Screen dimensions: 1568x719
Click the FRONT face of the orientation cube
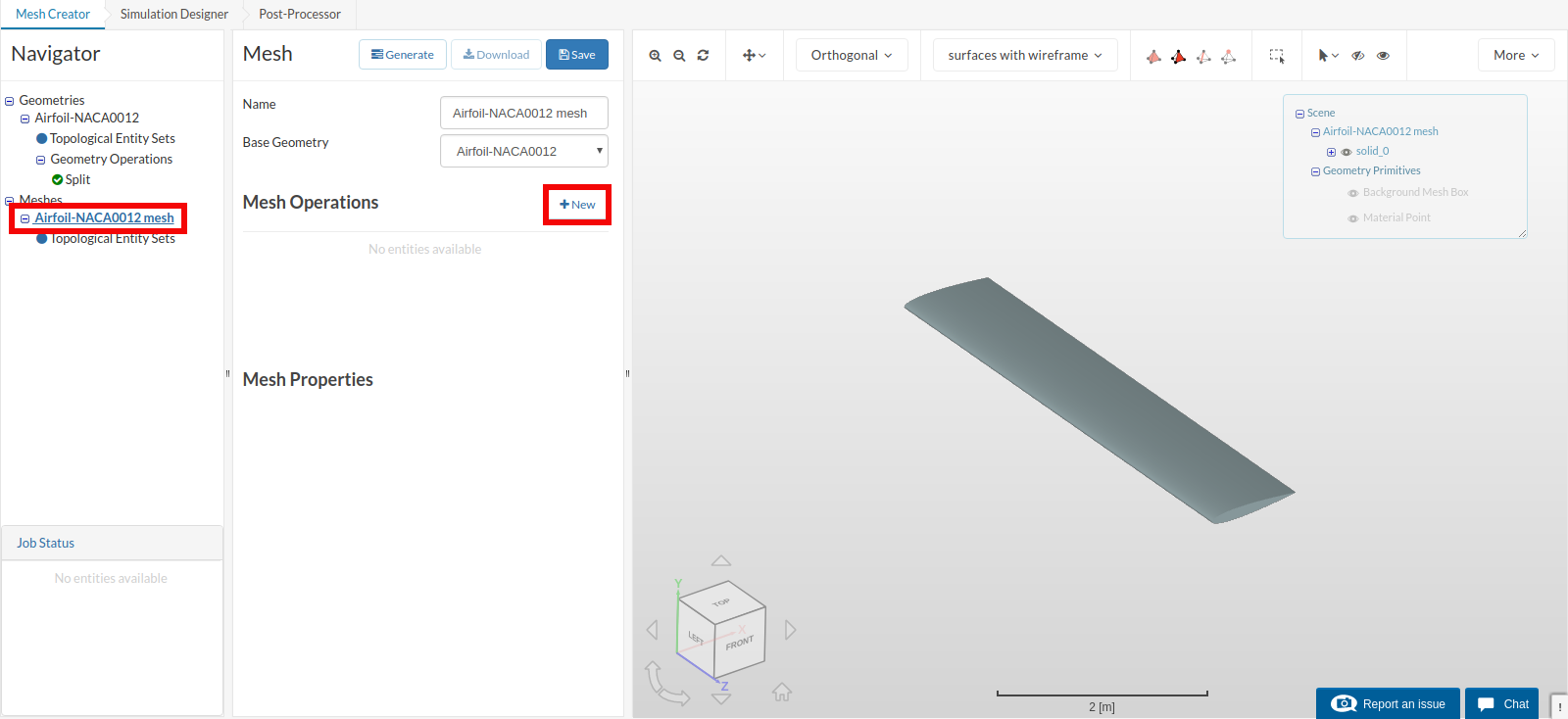tap(740, 644)
